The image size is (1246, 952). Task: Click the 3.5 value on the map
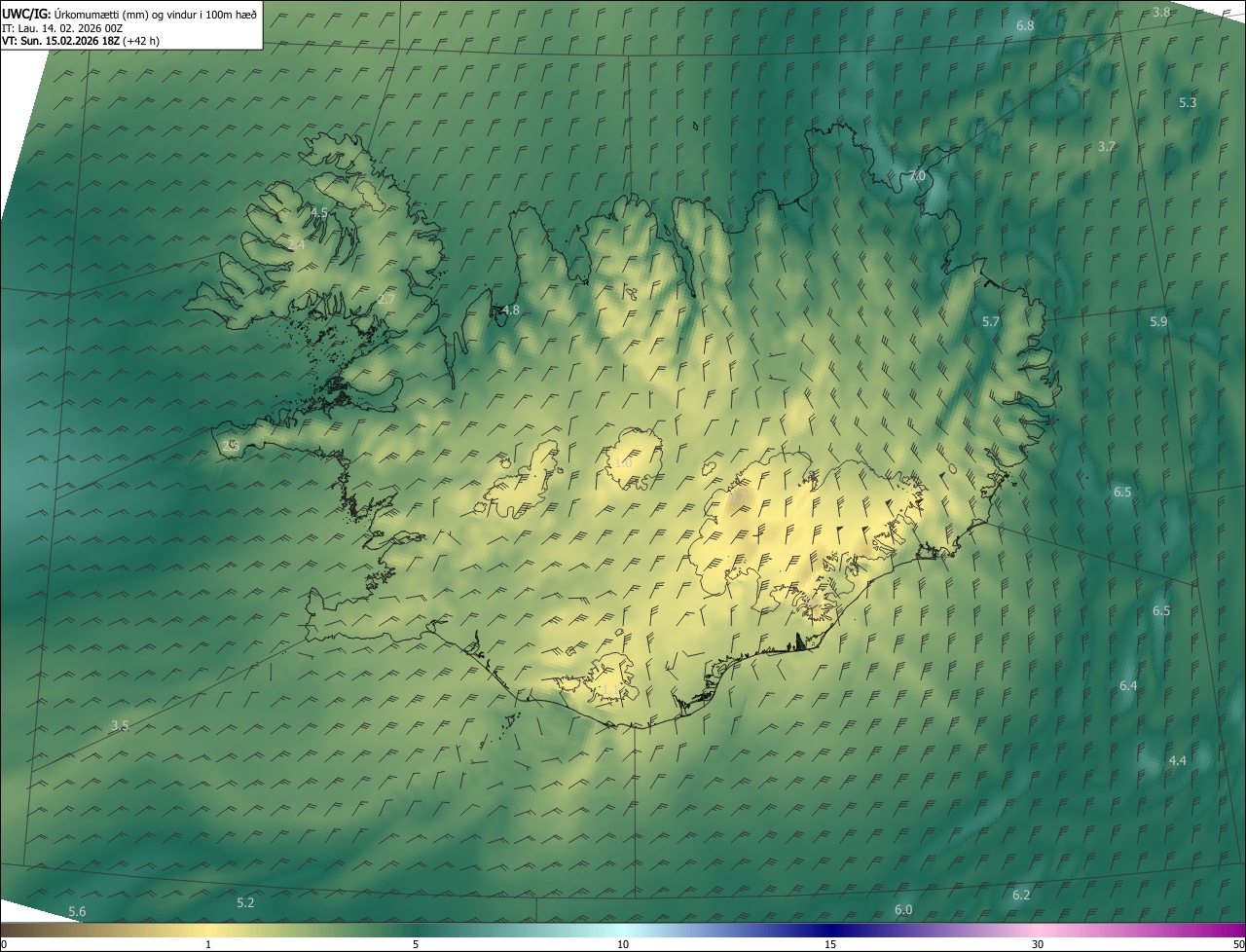pyautogui.click(x=120, y=726)
